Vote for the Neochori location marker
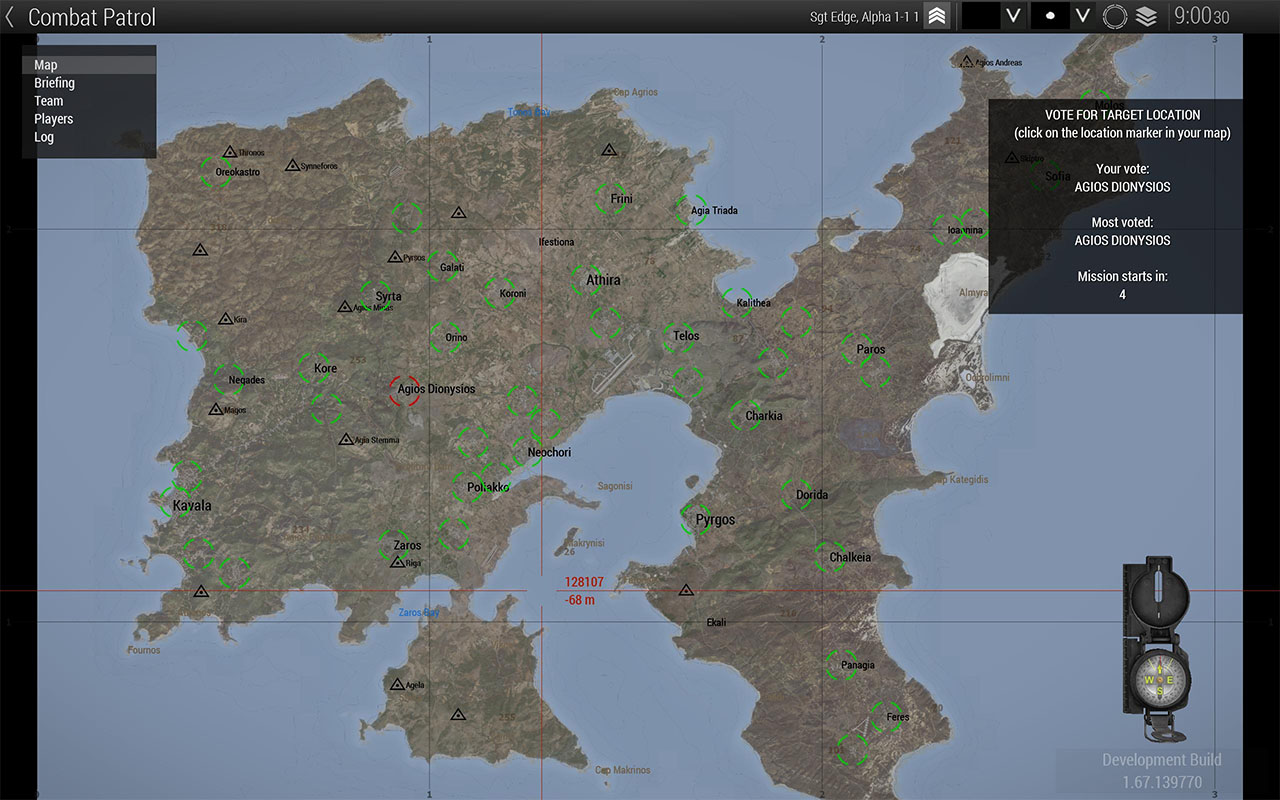1280x800 pixels. 527,452
